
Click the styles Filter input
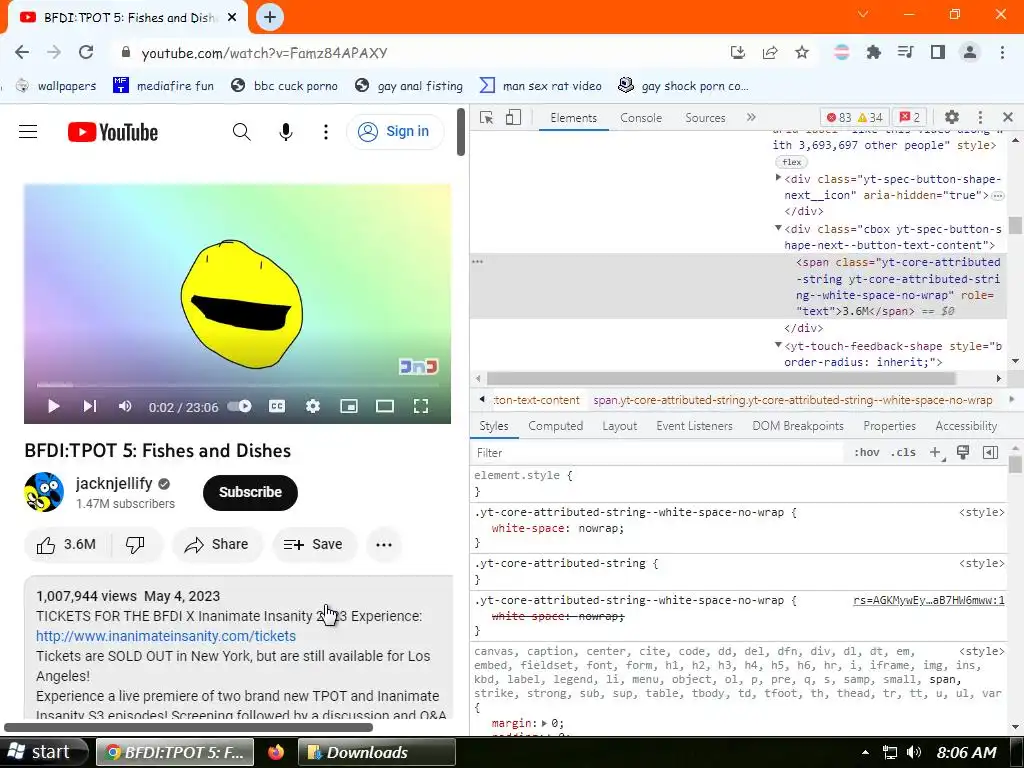656,453
